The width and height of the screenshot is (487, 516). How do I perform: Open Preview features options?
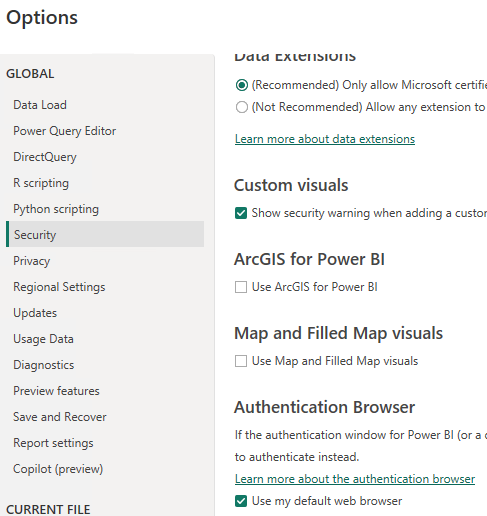tap(56, 391)
